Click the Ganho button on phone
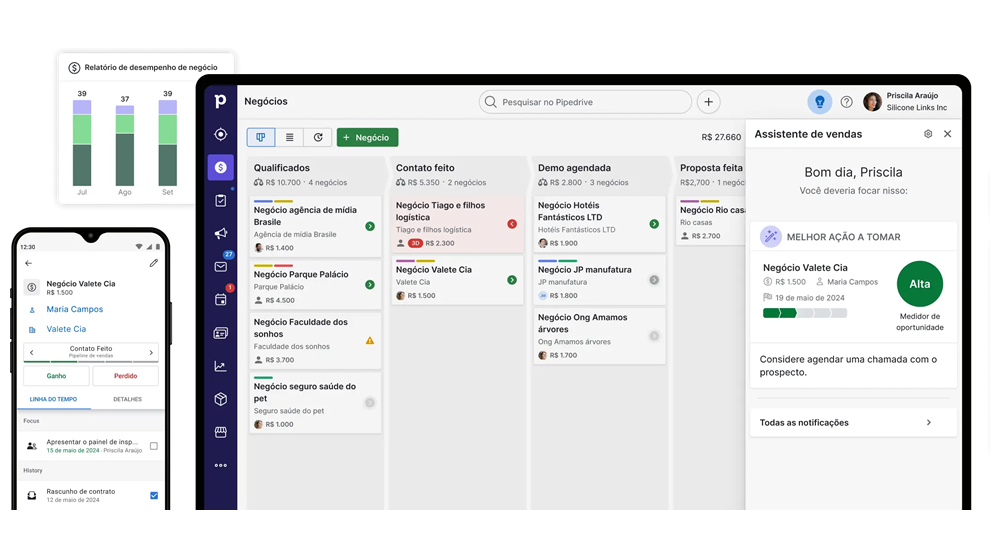The width and height of the screenshot is (1000, 558). pyautogui.click(x=56, y=376)
